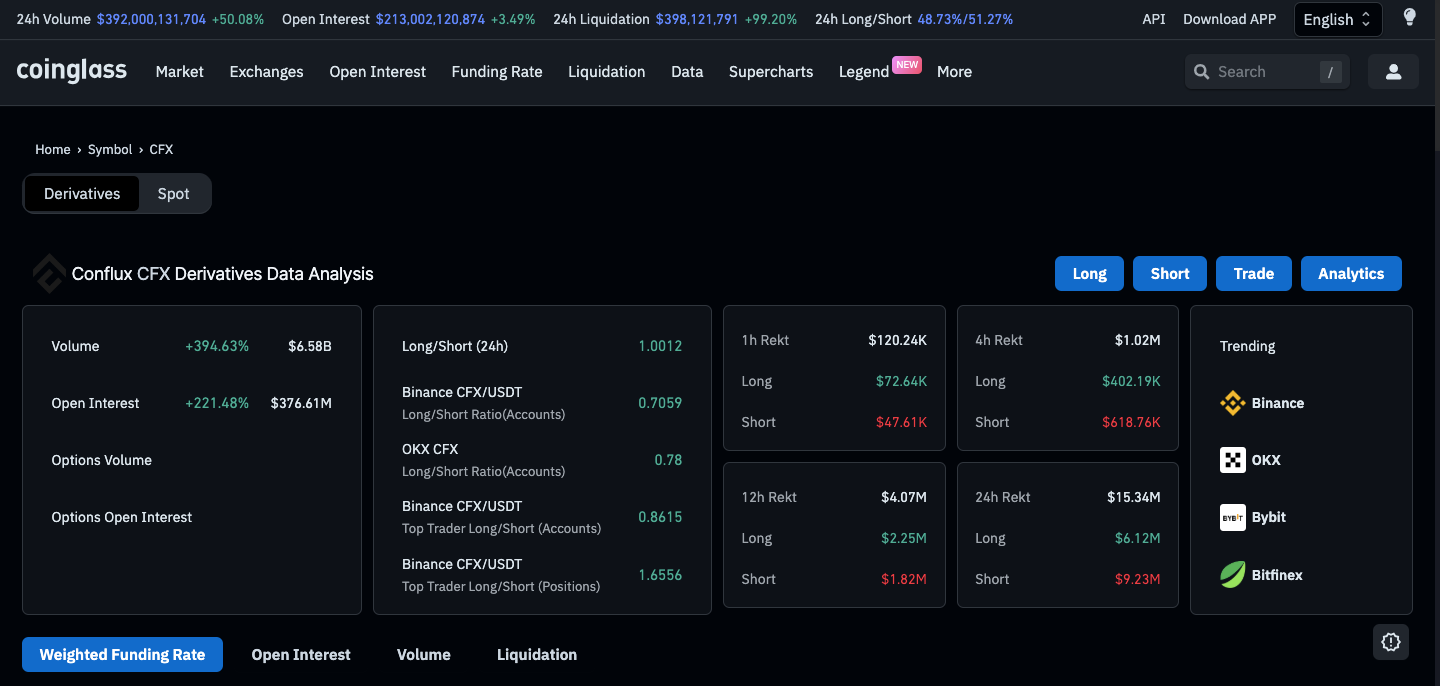Click the blue Long button
The width and height of the screenshot is (1440, 686).
click(1090, 273)
